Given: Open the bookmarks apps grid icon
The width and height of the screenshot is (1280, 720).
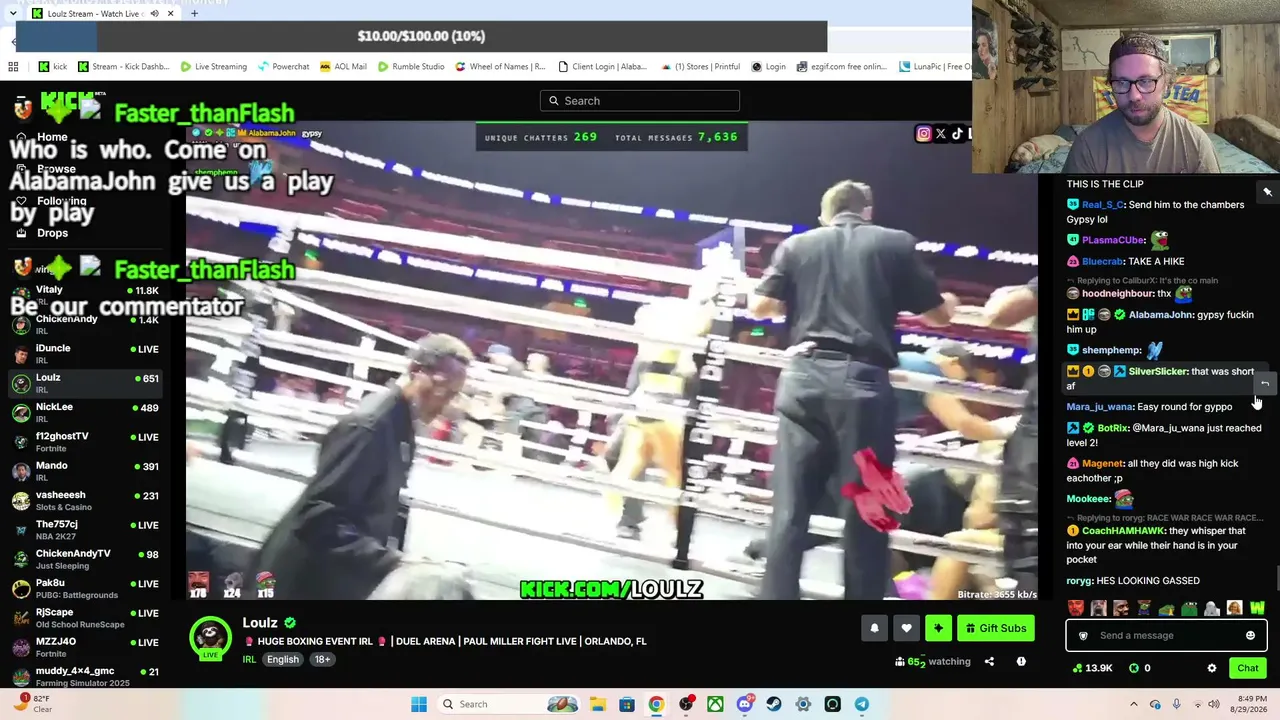Looking at the screenshot, I should click(x=13, y=67).
